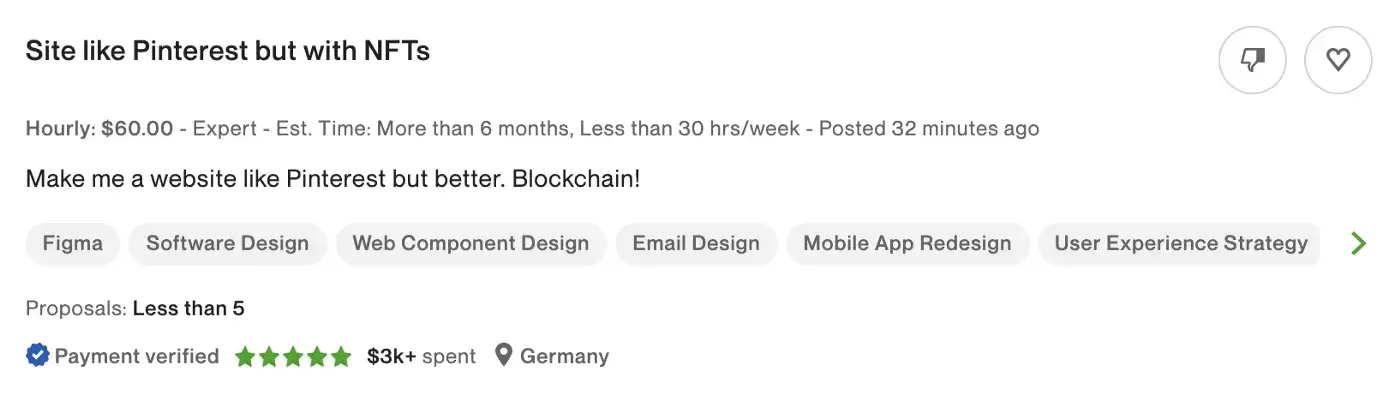Viewport: 1400px width, 394px height.
Task: Click the Proposals: Less than 5 text
Action: [x=135, y=308]
